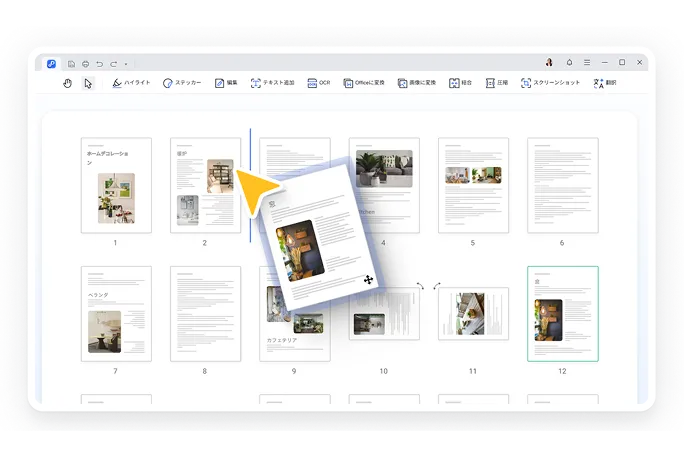Choose the テキスト追加 add text tool
The width and height of the screenshot is (684, 456).
[x=273, y=83]
